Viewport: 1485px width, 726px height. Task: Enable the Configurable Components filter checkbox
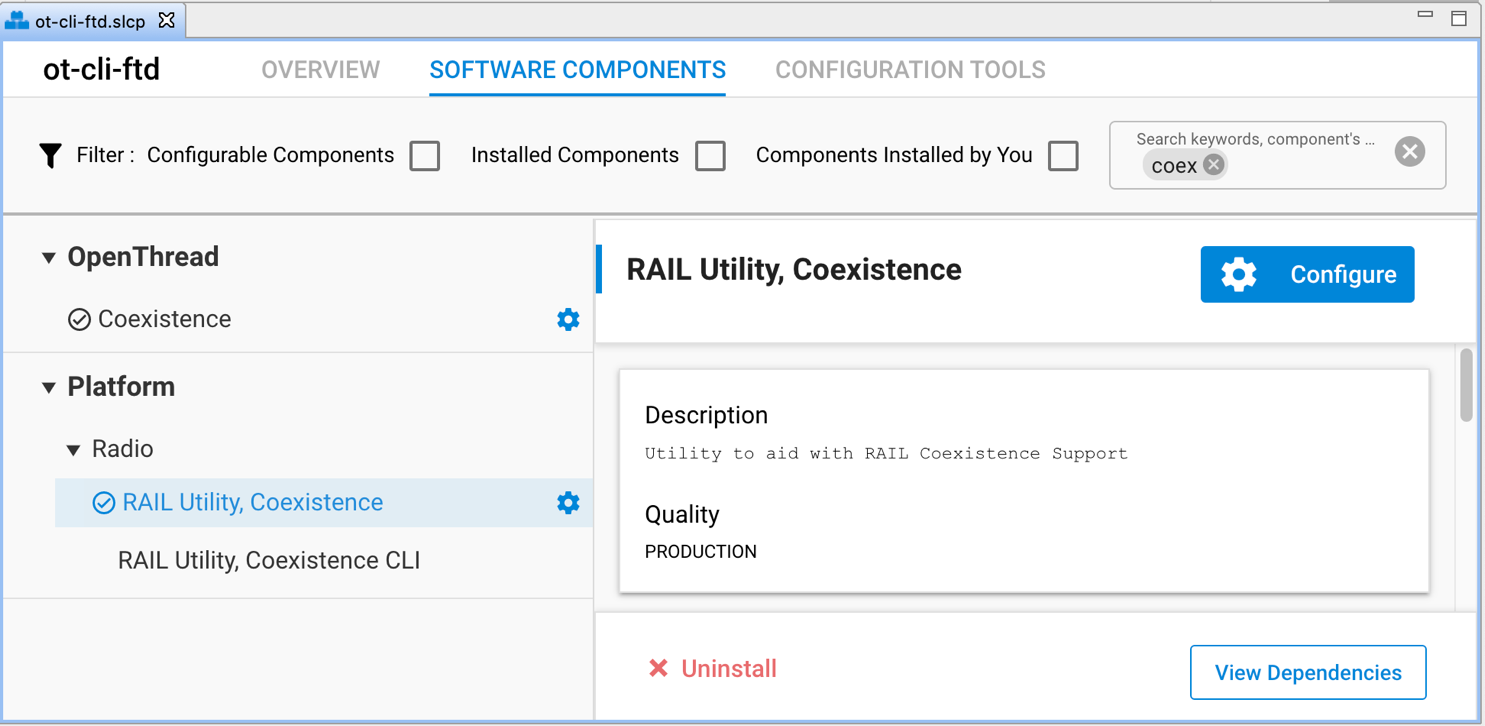pos(425,156)
